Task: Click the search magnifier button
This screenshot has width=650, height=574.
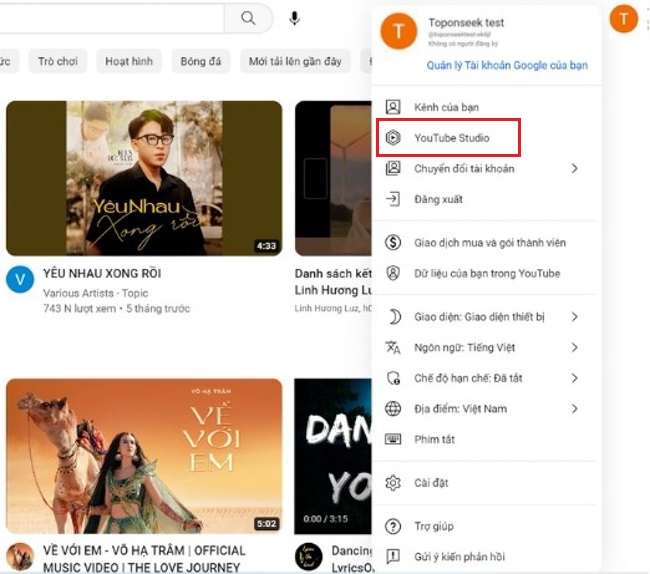Action: pyautogui.click(x=248, y=18)
